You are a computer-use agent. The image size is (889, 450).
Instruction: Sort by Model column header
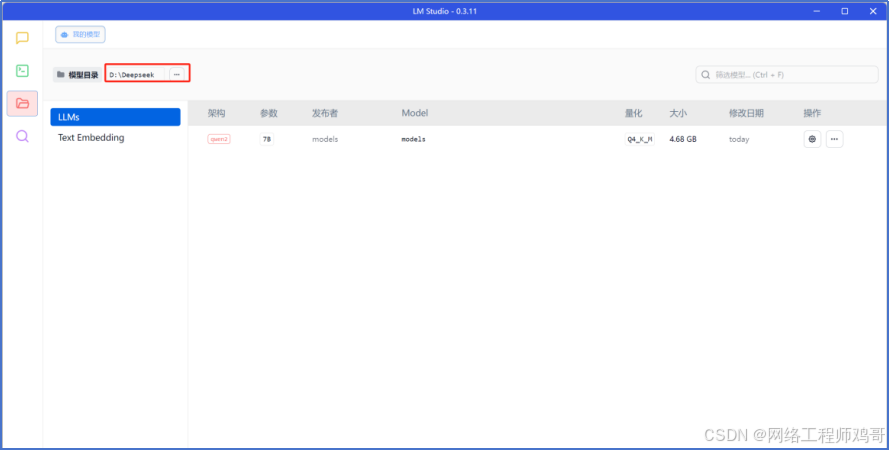point(414,113)
